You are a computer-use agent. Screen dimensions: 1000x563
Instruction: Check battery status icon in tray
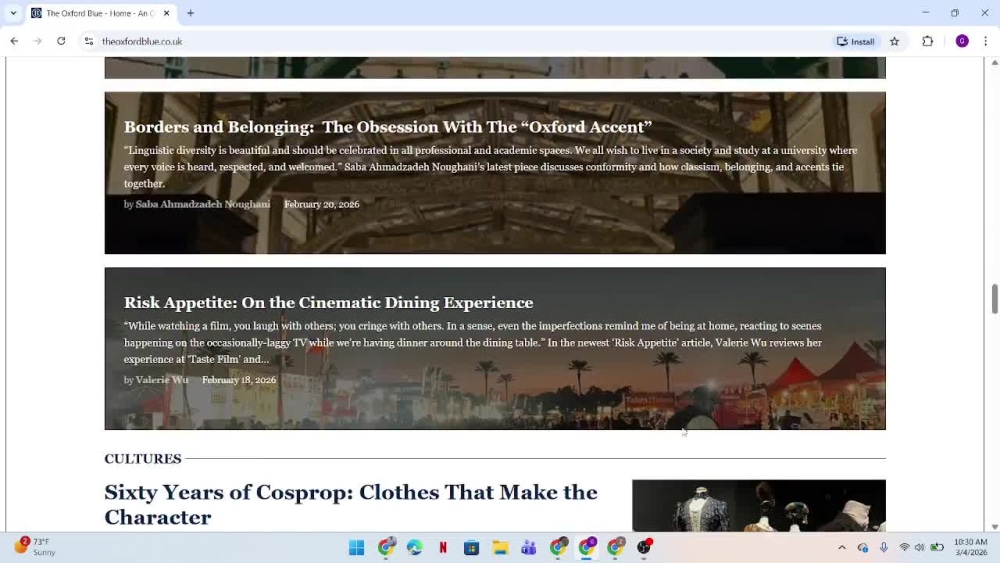[x=937, y=547]
